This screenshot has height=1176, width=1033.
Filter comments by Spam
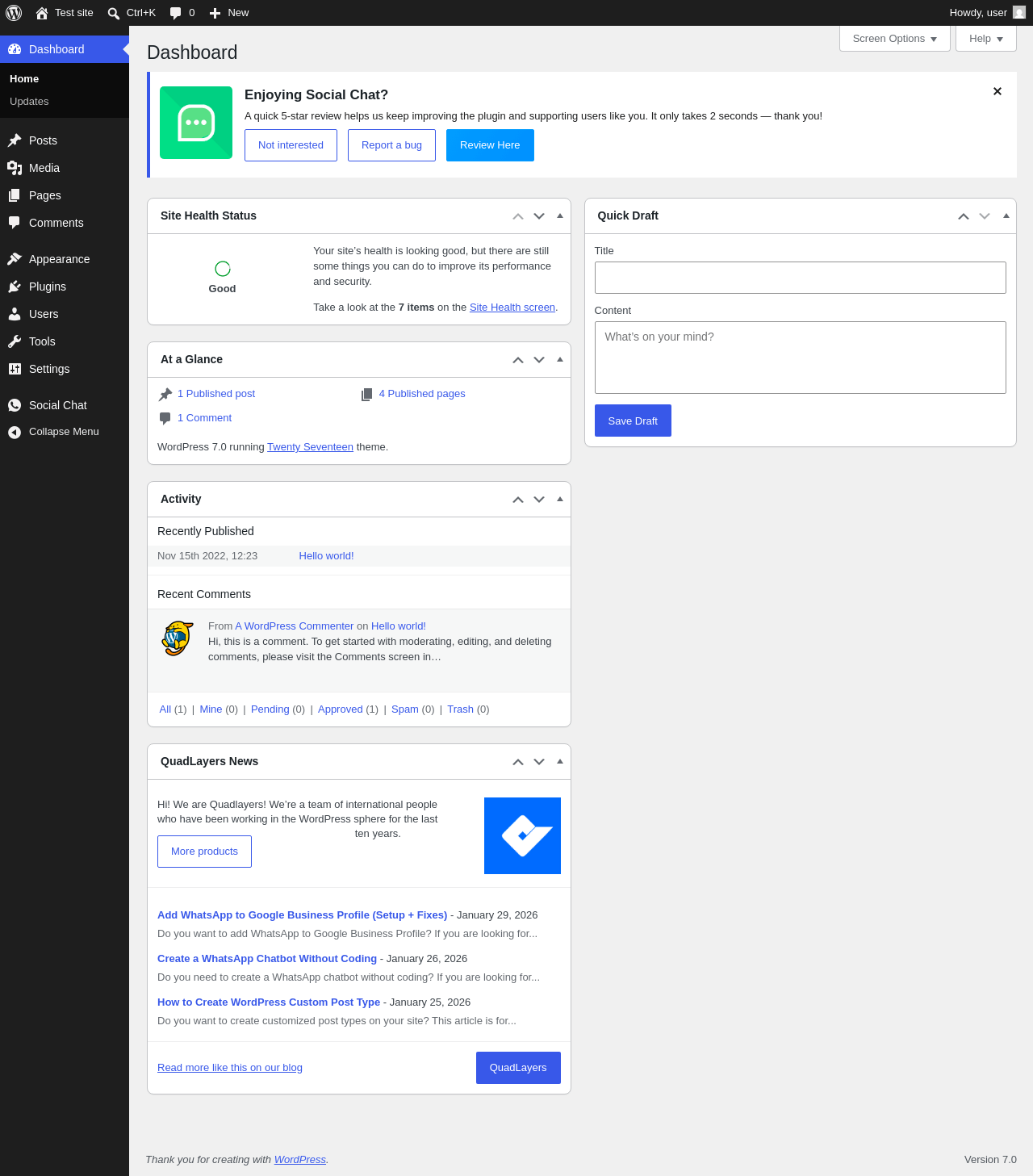click(405, 709)
